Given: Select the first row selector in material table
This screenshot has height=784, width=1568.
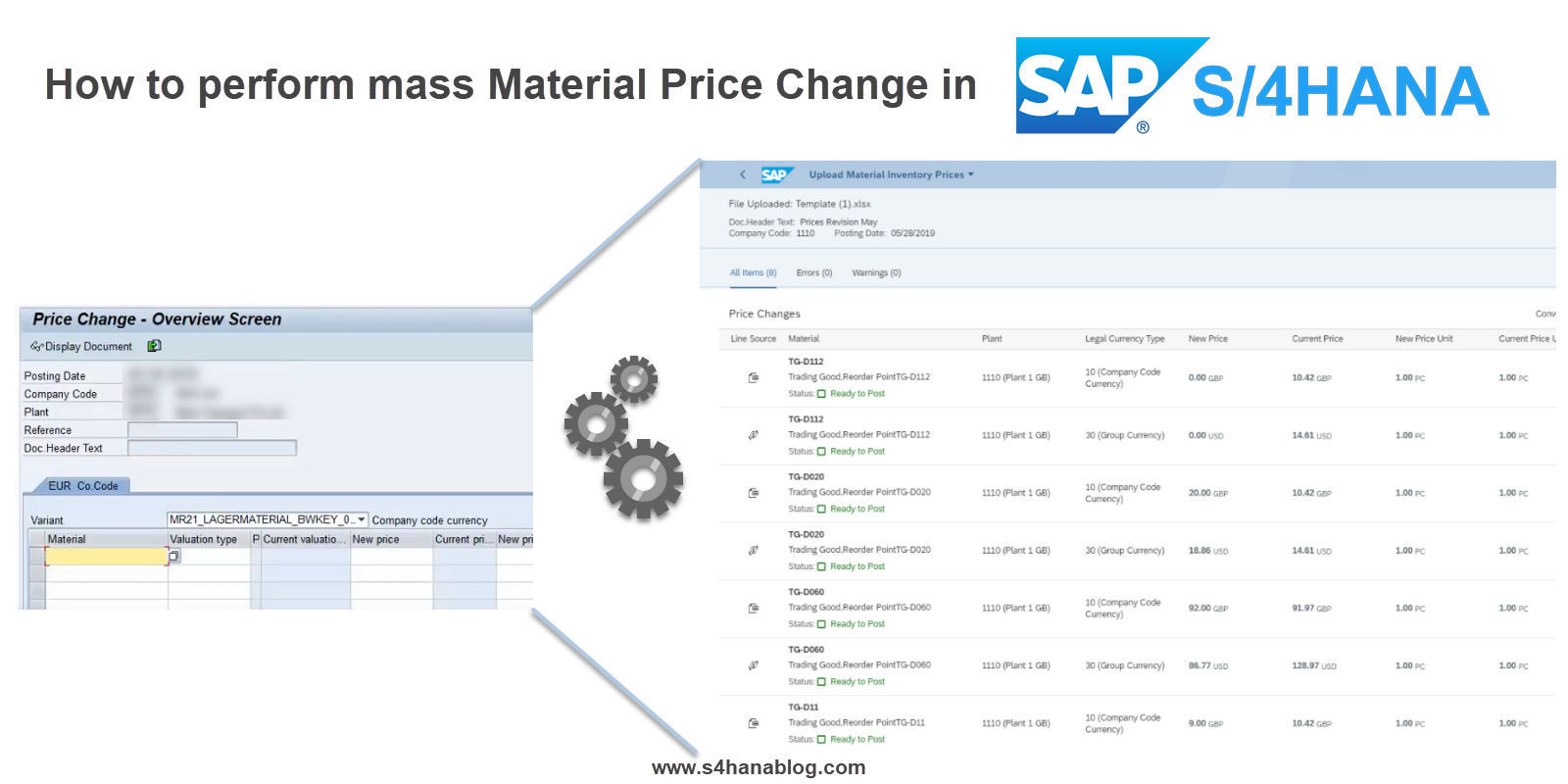Looking at the screenshot, I should tap(37, 557).
